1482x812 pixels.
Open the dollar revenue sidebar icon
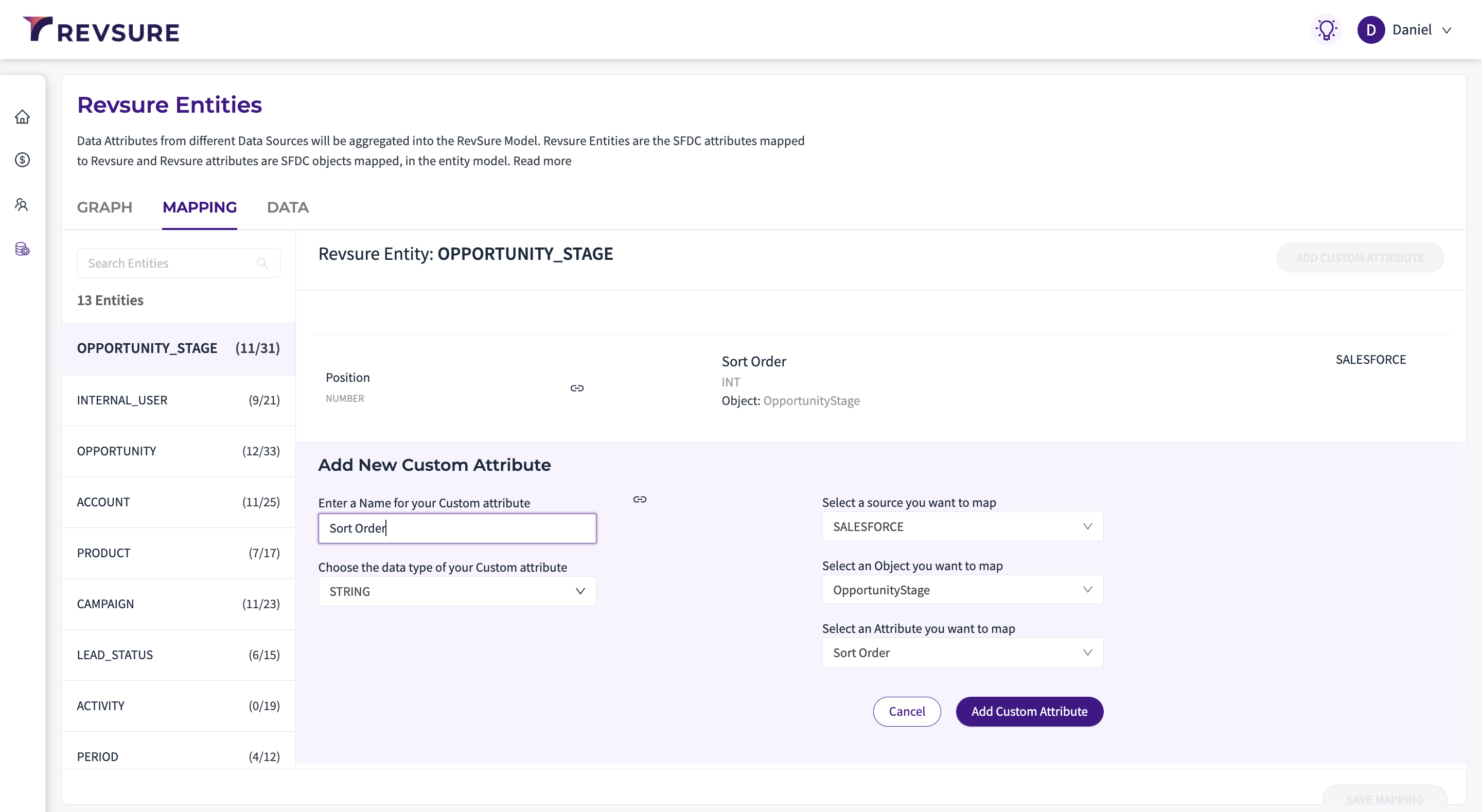pos(23,160)
